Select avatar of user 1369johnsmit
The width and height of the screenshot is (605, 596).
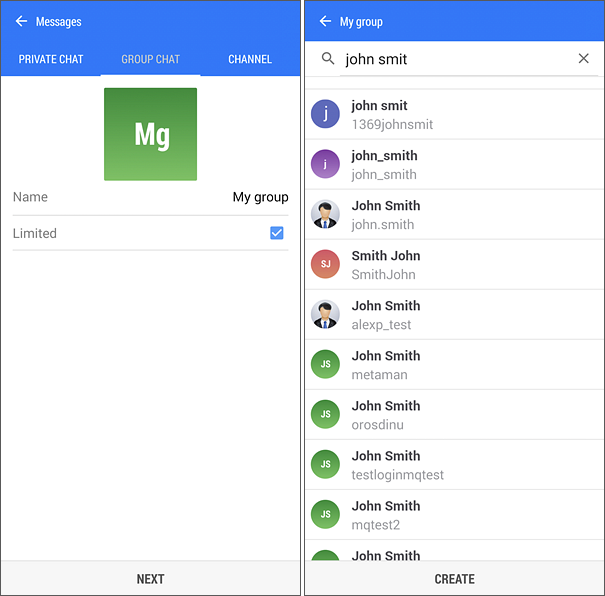point(325,114)
